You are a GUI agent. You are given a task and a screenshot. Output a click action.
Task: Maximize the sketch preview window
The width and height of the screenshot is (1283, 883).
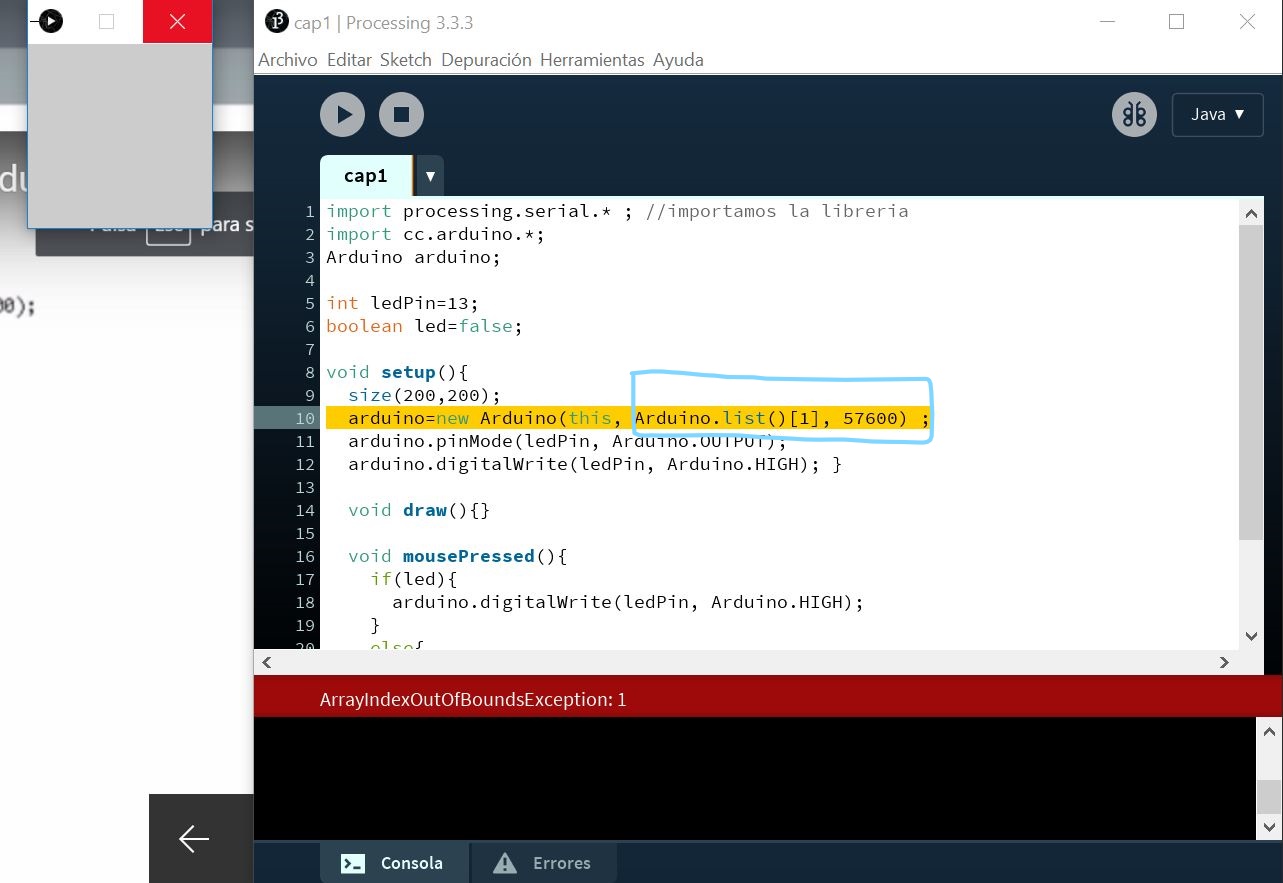[107, 21]
